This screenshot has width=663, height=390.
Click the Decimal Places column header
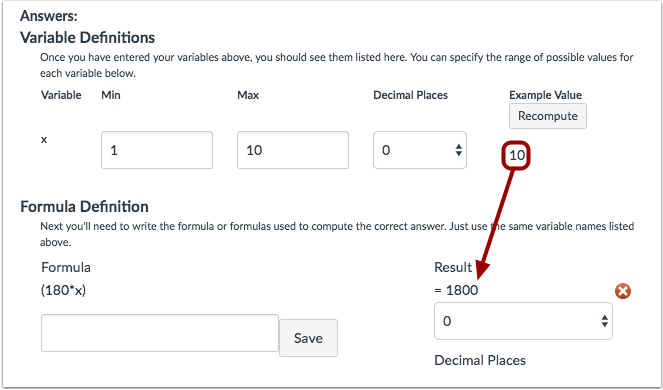(x=410, y=95)
